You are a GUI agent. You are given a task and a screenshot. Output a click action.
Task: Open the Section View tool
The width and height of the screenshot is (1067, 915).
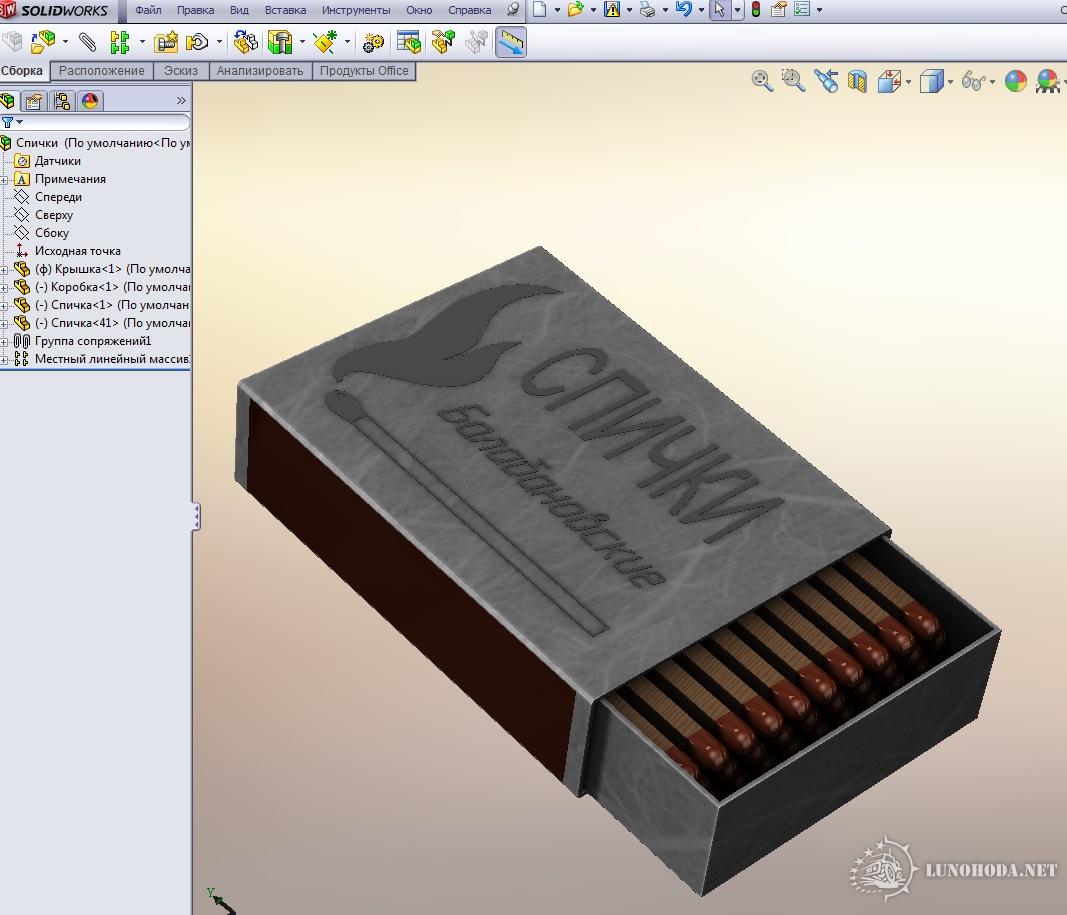(857, 82)
